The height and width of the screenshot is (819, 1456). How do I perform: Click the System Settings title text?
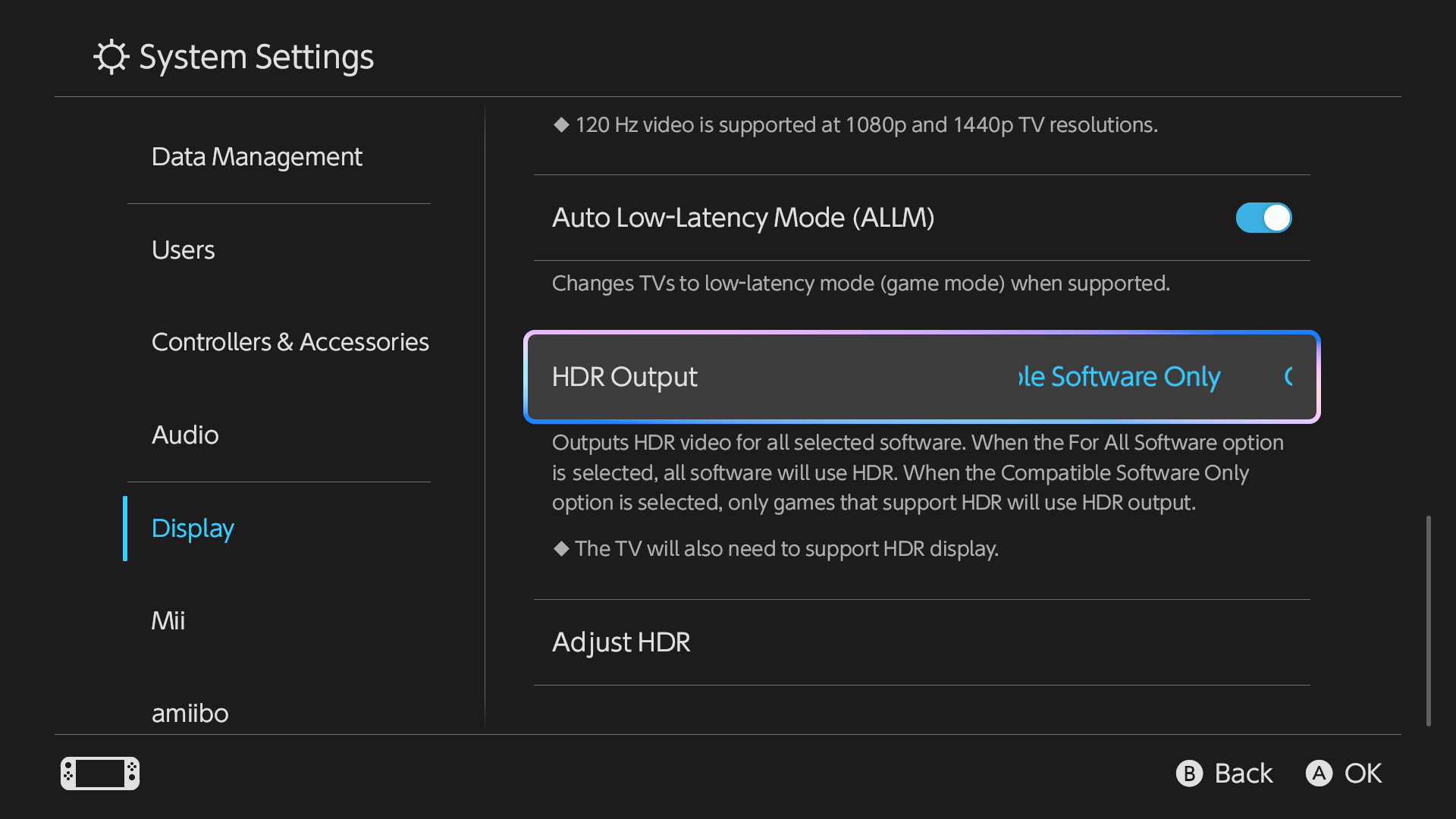coord(256,57)
